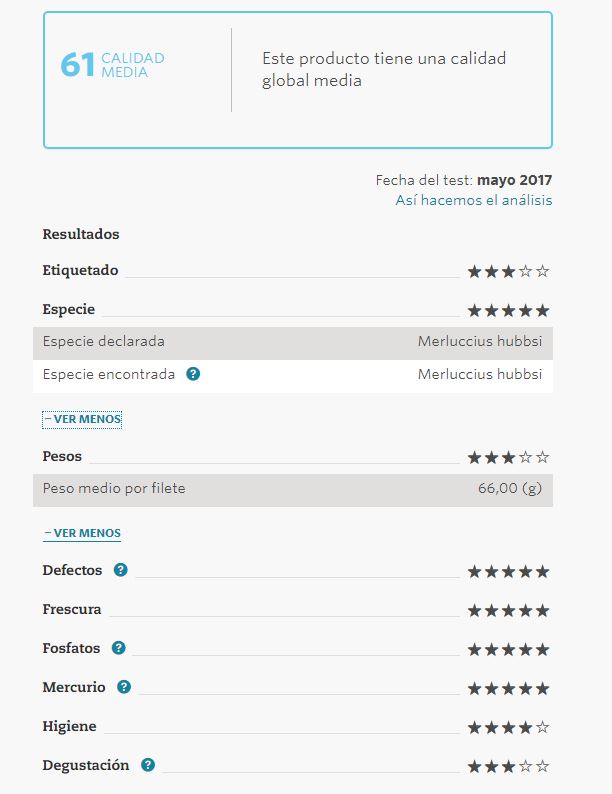
Task: Collapse Pesos details with Ver Menos
Action: (82, 534)
